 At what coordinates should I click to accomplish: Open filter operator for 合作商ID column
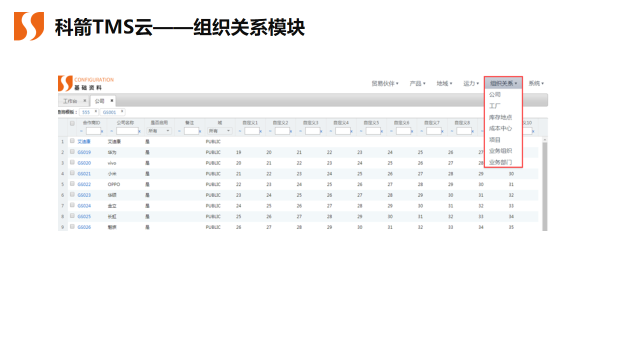pyautogui.click(x=81, y=131)
